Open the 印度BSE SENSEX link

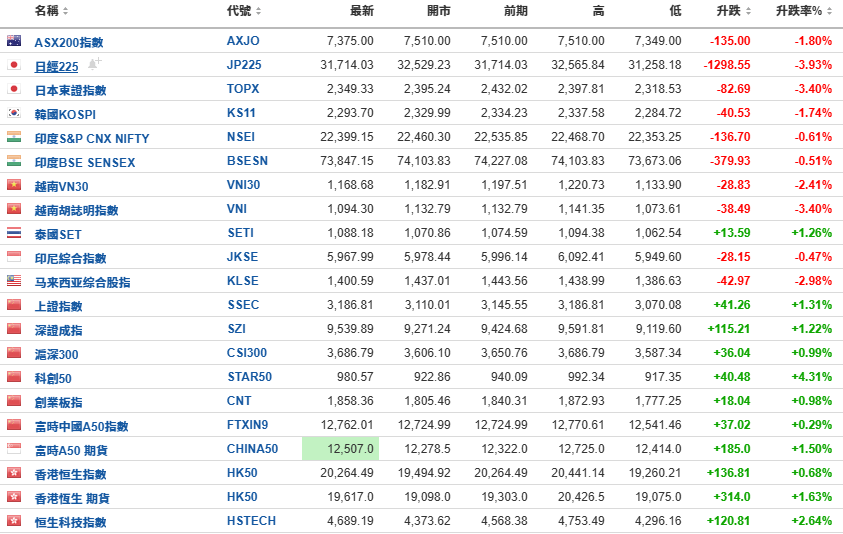click(x=85, y=162)
